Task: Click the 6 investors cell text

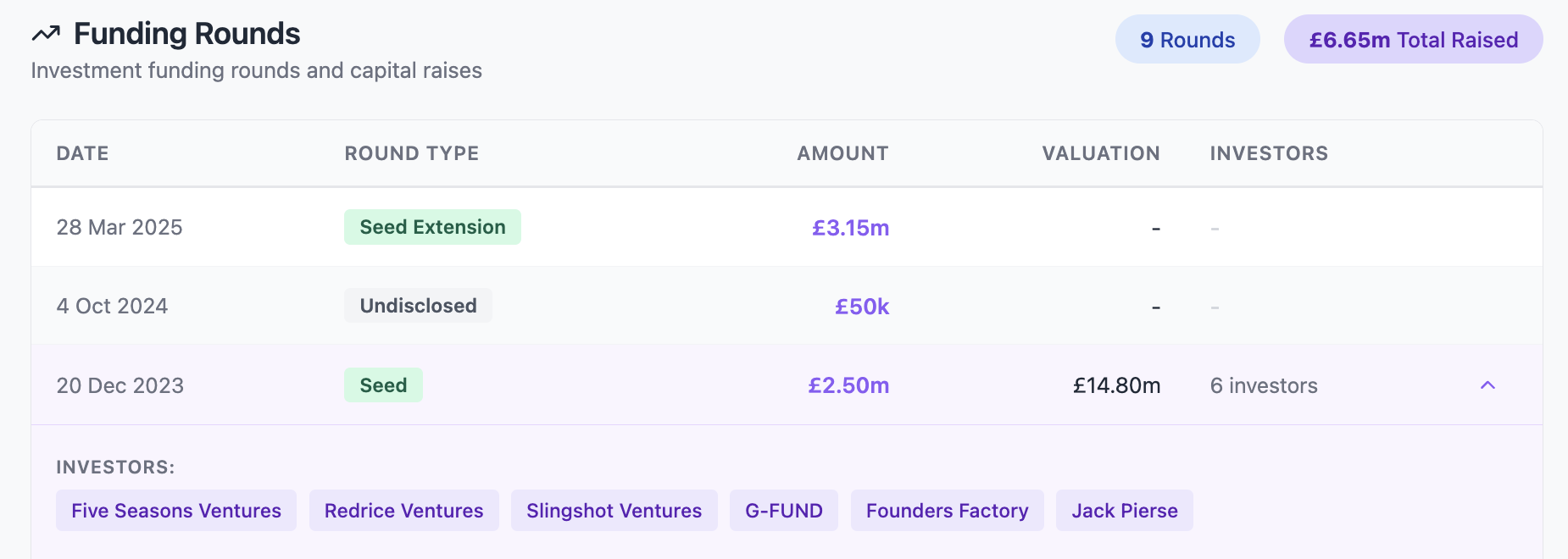Action: 1264,385
